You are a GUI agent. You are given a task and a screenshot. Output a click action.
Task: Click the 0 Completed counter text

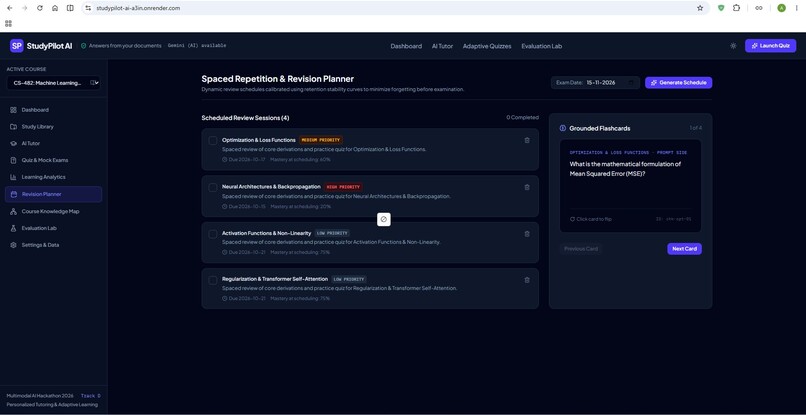[x=522, y=117]
